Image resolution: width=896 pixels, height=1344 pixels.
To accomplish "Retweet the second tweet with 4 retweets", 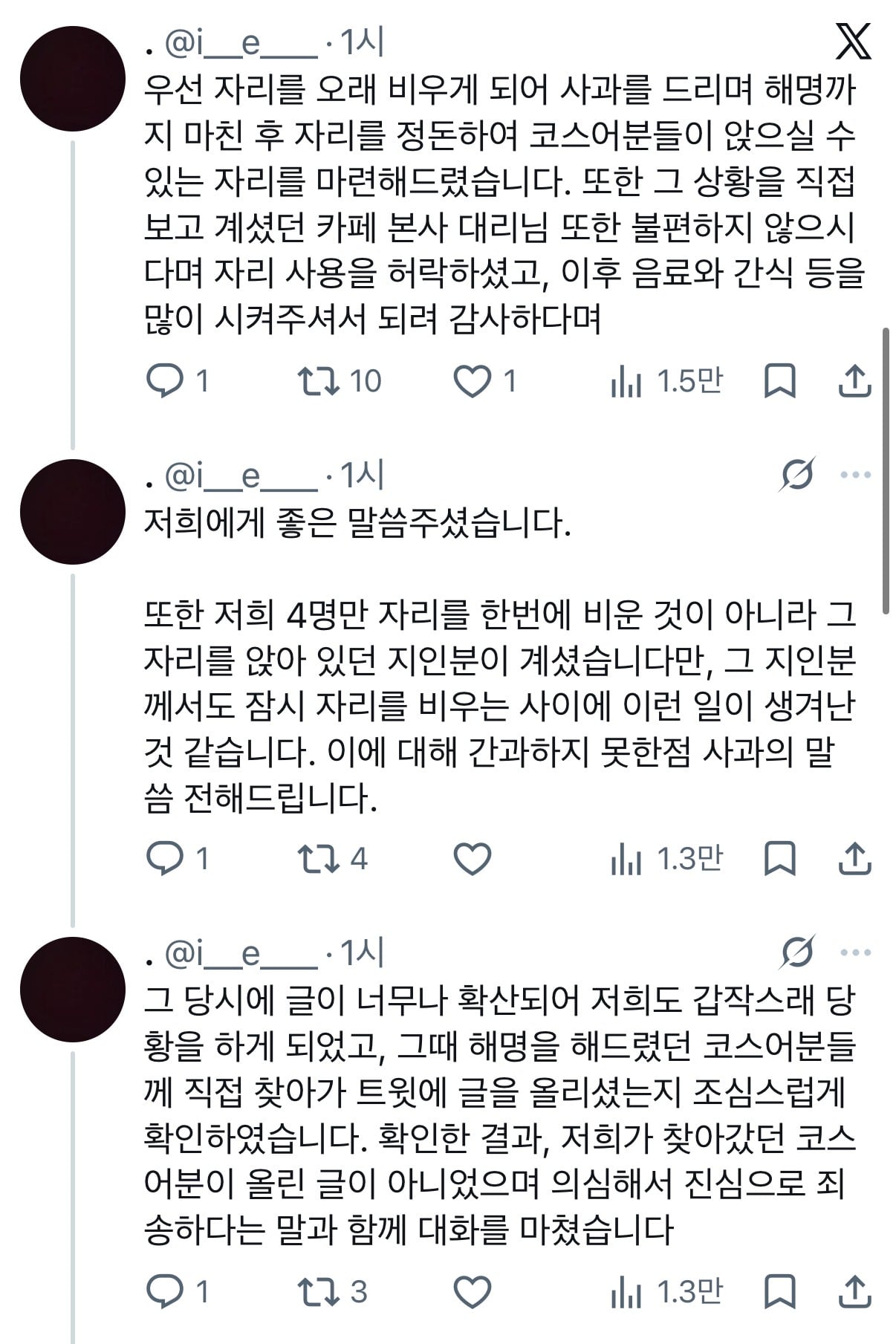I will (x=332, y=859).
